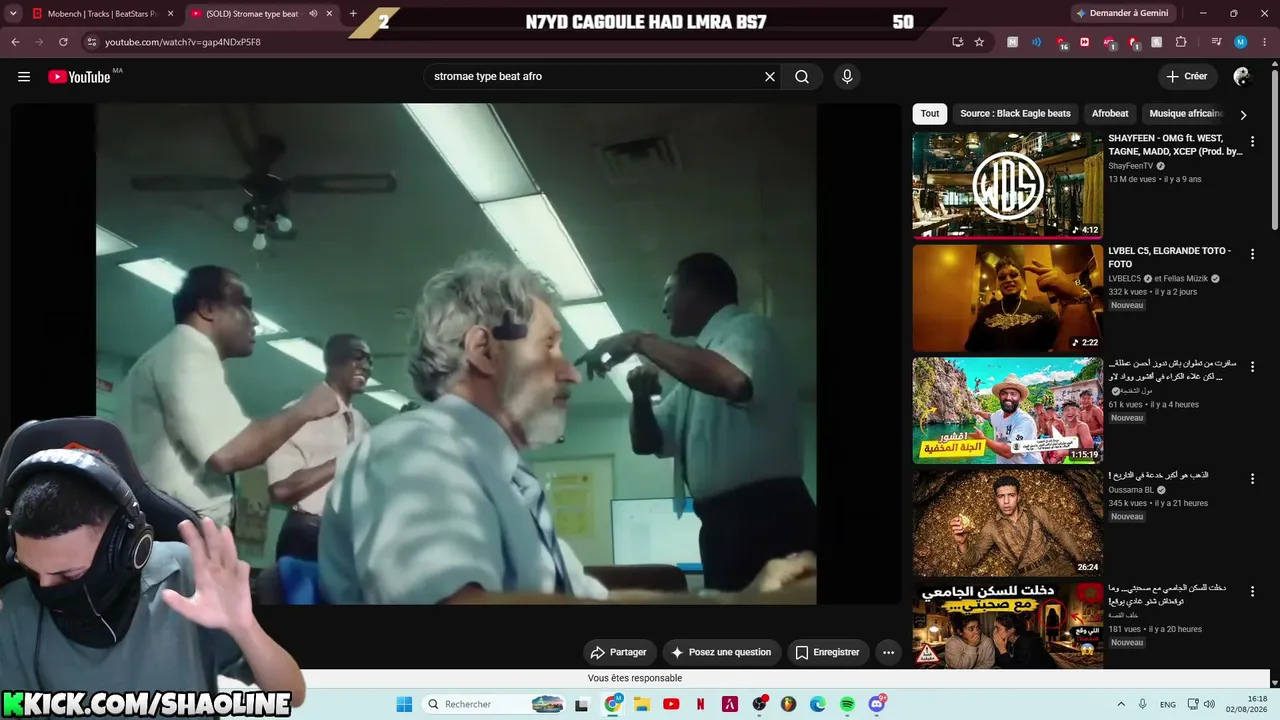This screenshot has width=1280, height=720.
Task: Show more filter chips with the arrow
Action: 1243,115
